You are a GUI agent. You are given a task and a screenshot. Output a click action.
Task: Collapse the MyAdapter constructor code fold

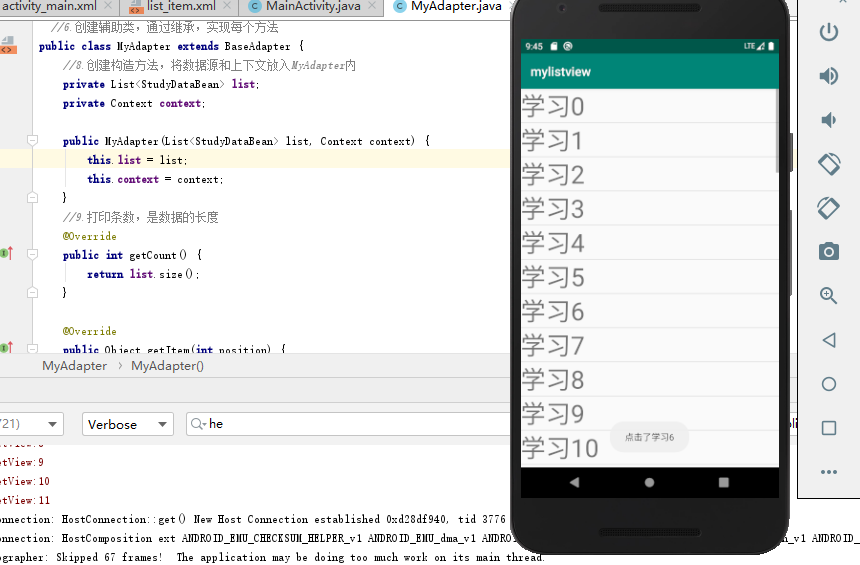(33, 141)
